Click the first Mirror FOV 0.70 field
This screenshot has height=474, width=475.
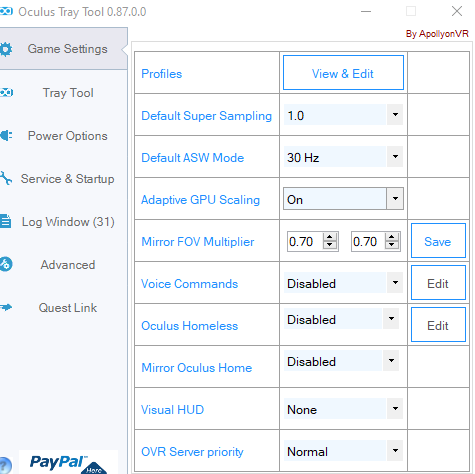(305, 241)
